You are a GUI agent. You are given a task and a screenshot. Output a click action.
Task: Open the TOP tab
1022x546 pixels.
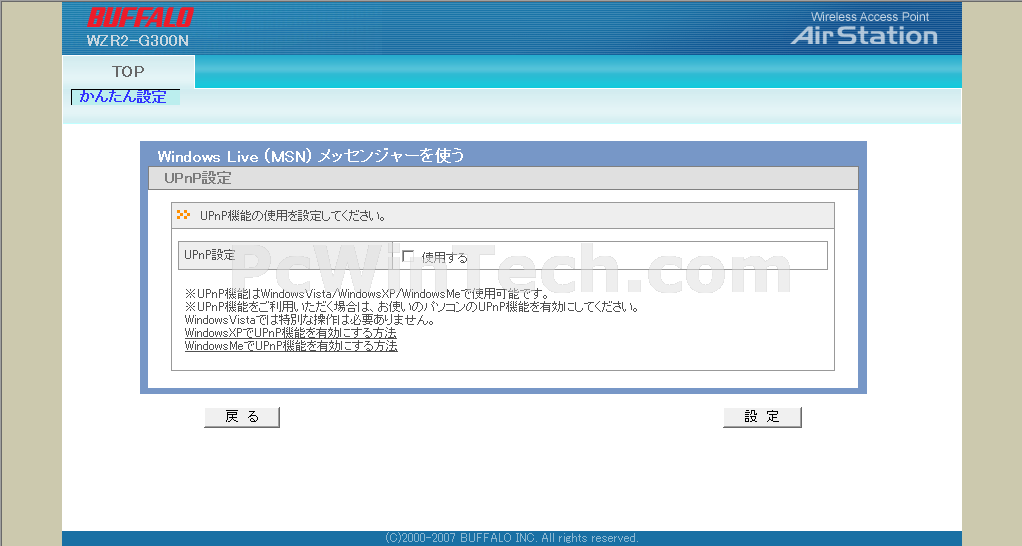pos(128,72)
